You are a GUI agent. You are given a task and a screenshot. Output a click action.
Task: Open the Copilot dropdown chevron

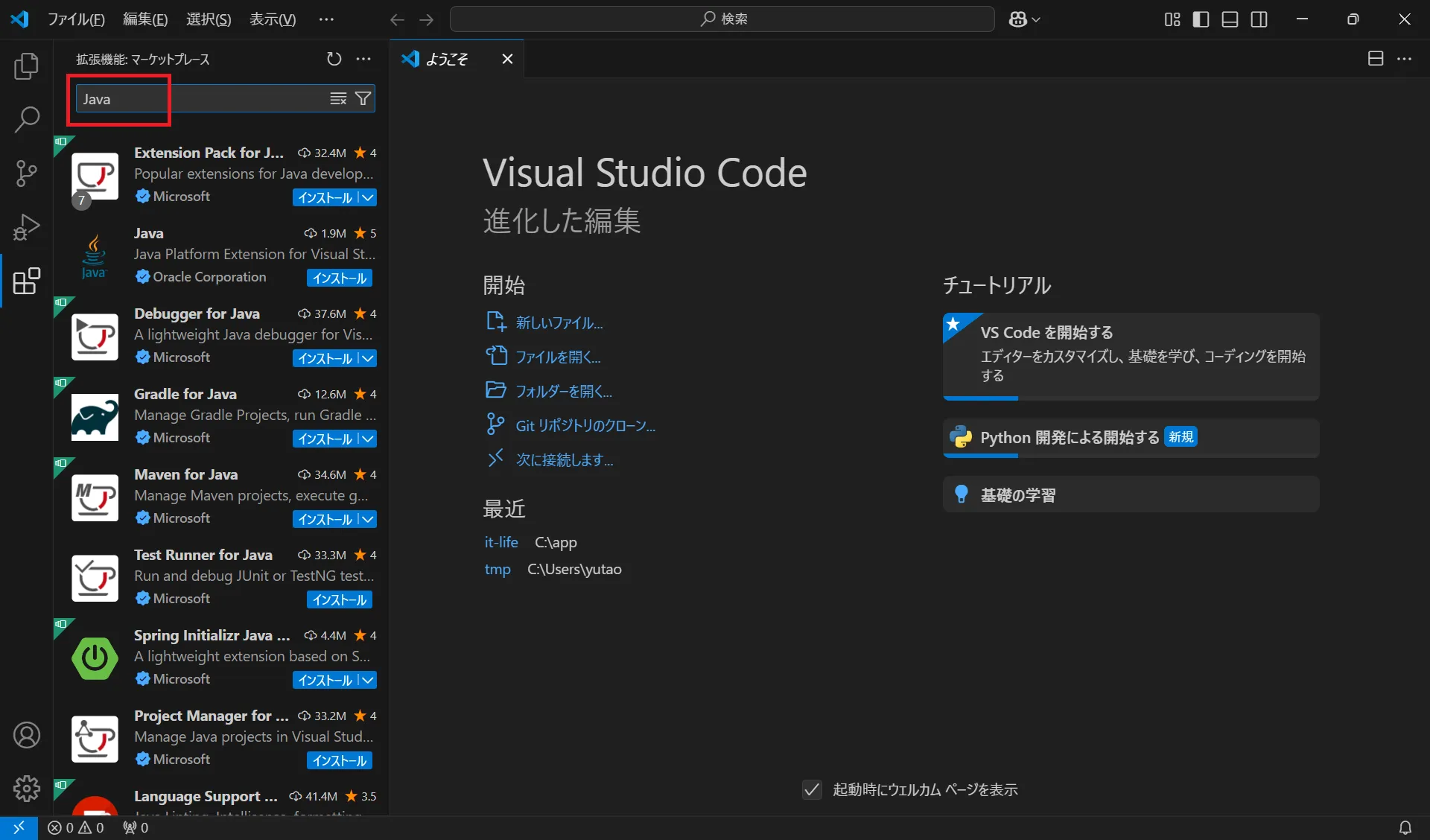click(1036, 19)
